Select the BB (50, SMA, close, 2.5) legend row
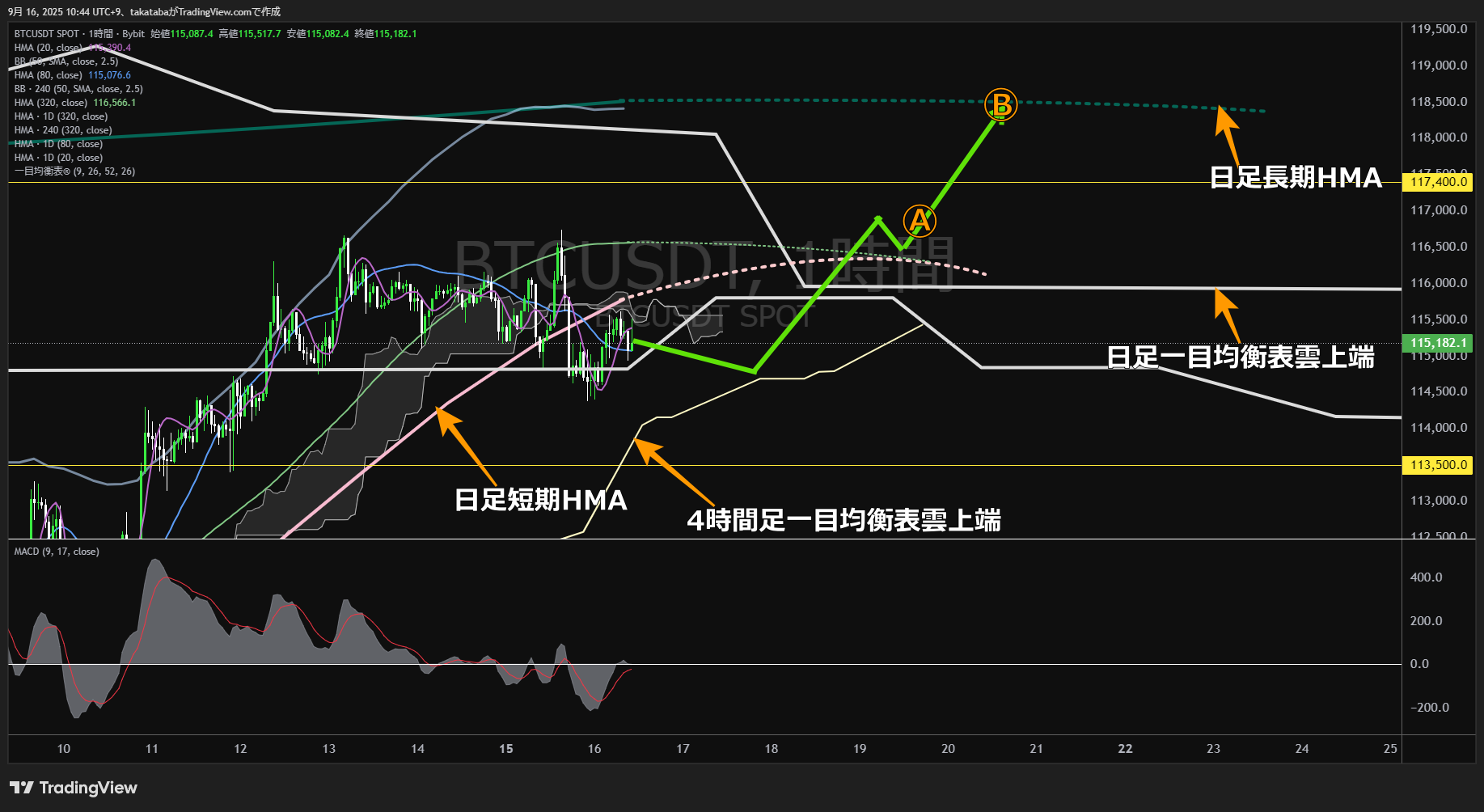Screen dimensions: 1484x812 pos(66,61)
